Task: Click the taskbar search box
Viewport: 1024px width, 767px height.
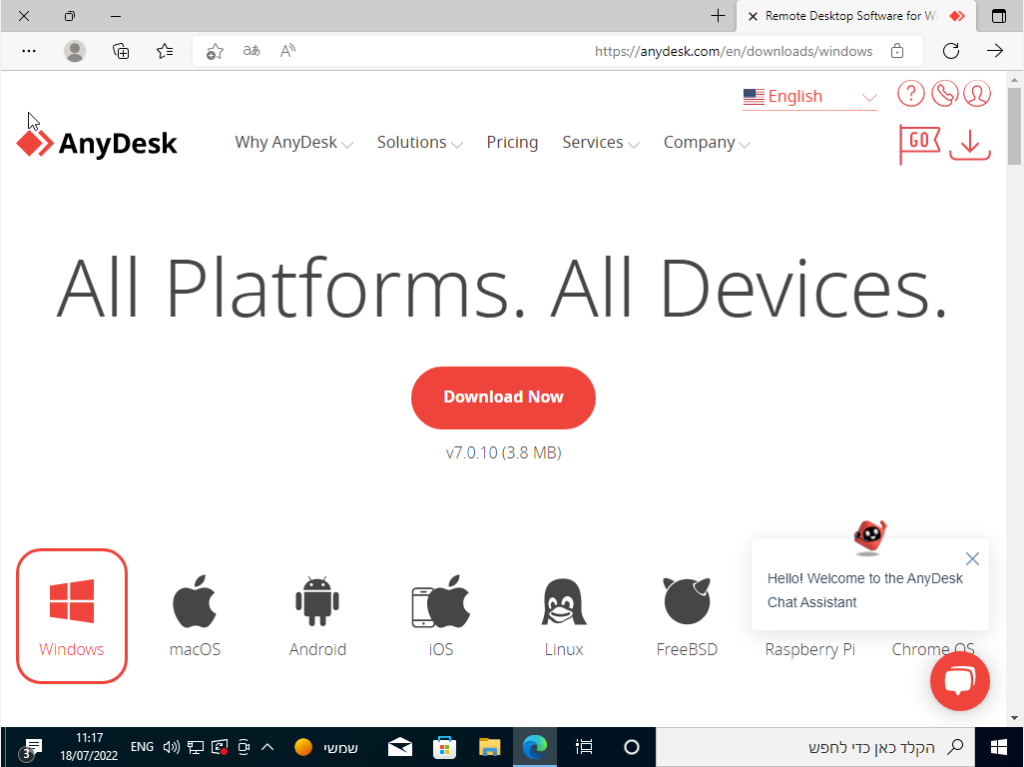Action: pos(815,747)
